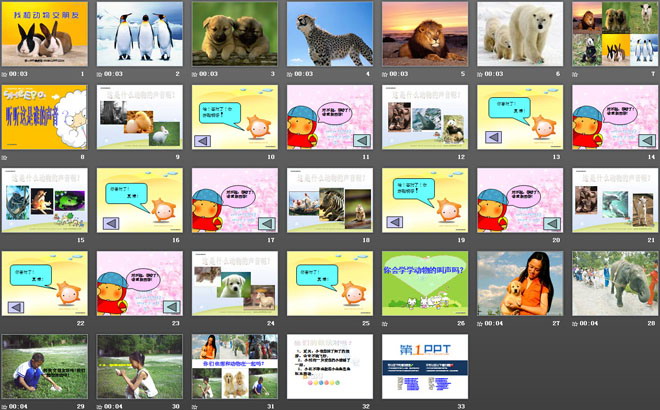This screenshot has height=410, width=660.
Task: Click the transition star icon under slide 2
Action: (x=99, y=75)
